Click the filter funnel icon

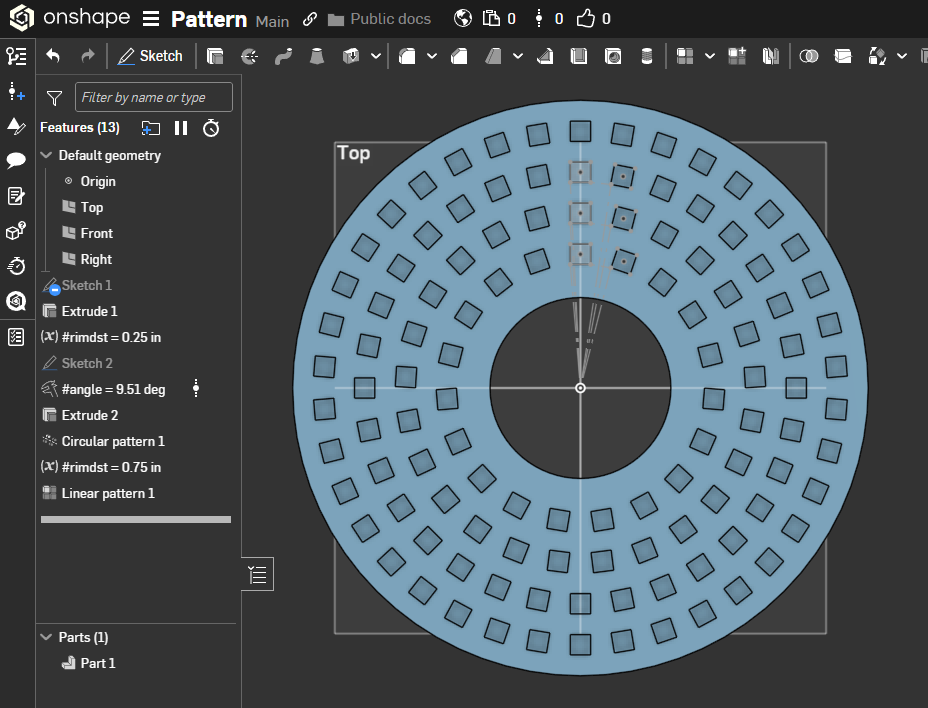pos(55,98)
